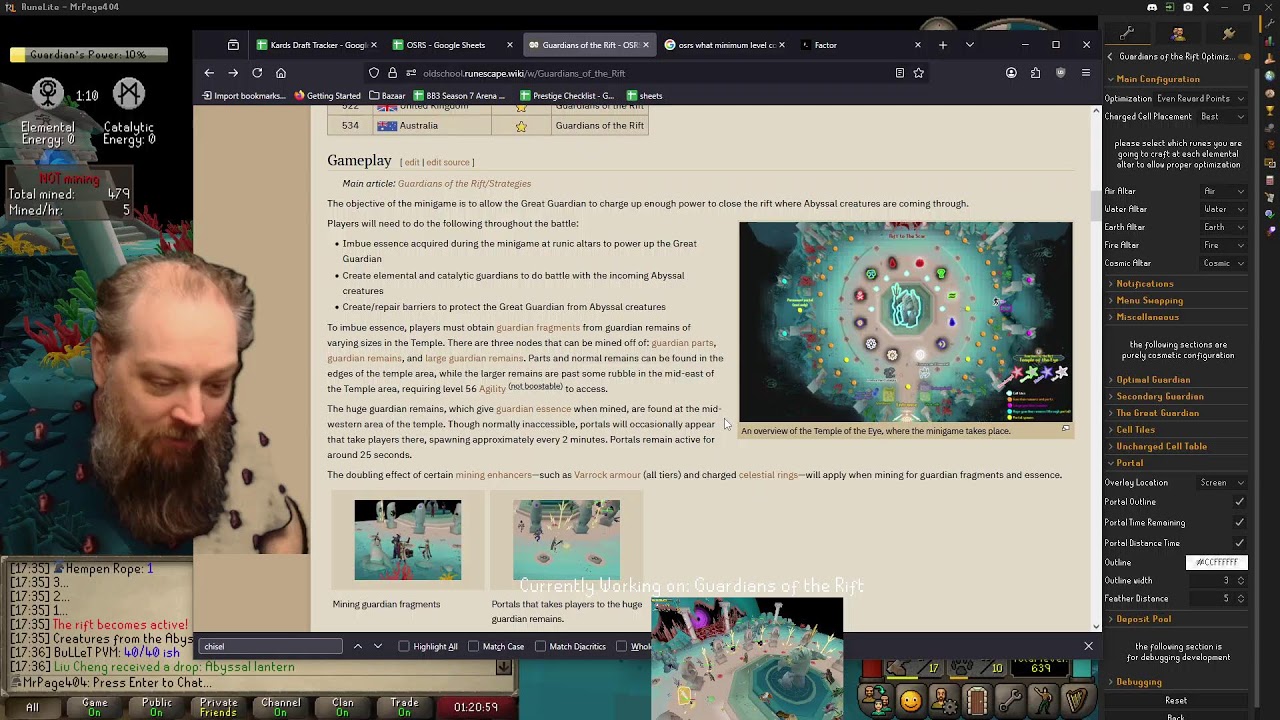
Task: Click the Discord icon in RuneLite title bar
Action: pos(1152,7)
